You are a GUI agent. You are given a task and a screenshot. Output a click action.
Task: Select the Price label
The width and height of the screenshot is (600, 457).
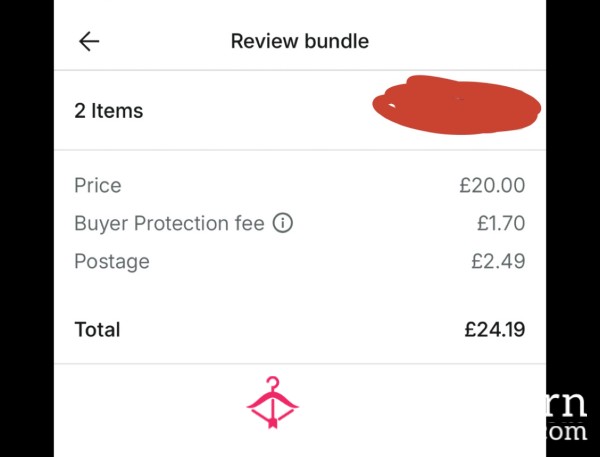[98, 186]
